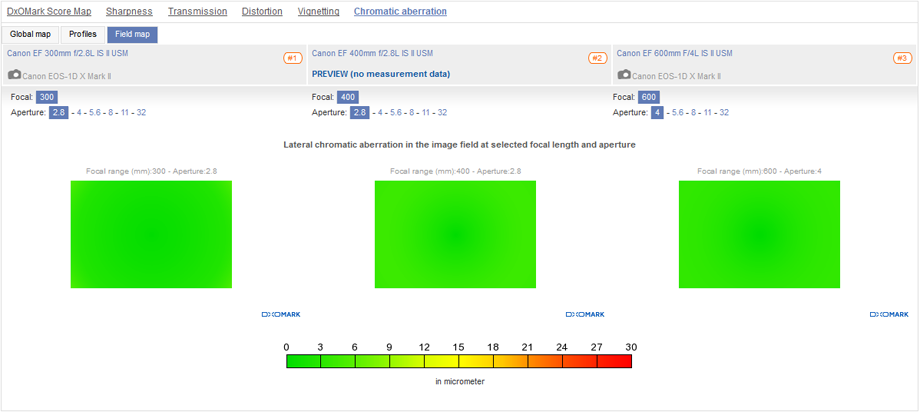Viewport: 920px width, 412px height.
Task: Set 300mm lens aperture to 8
Action: tap(111, 113)
